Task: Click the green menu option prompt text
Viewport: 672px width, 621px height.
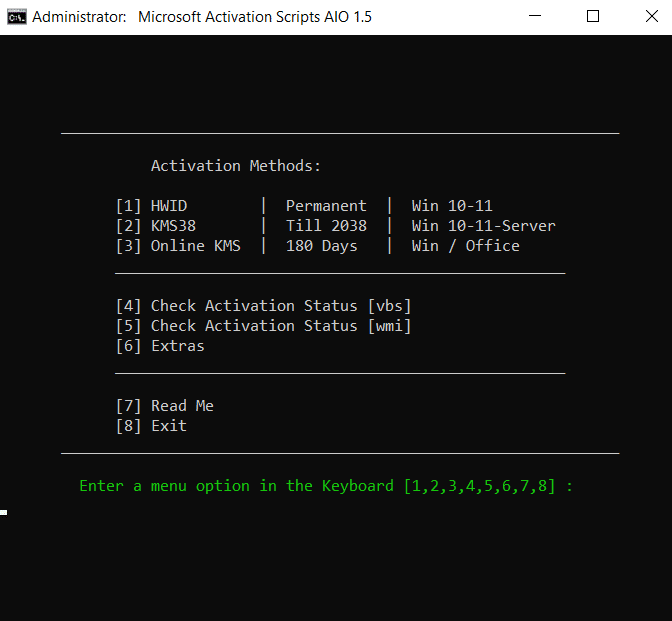Action: pyautogui.click(x=326, y=486)
